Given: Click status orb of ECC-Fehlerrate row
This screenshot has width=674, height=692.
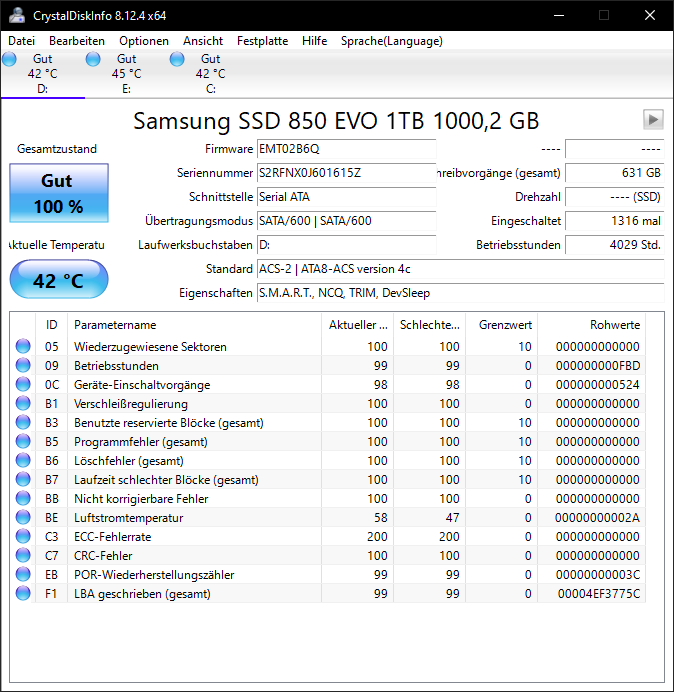Looking at the screenshot, I should 23,536.
